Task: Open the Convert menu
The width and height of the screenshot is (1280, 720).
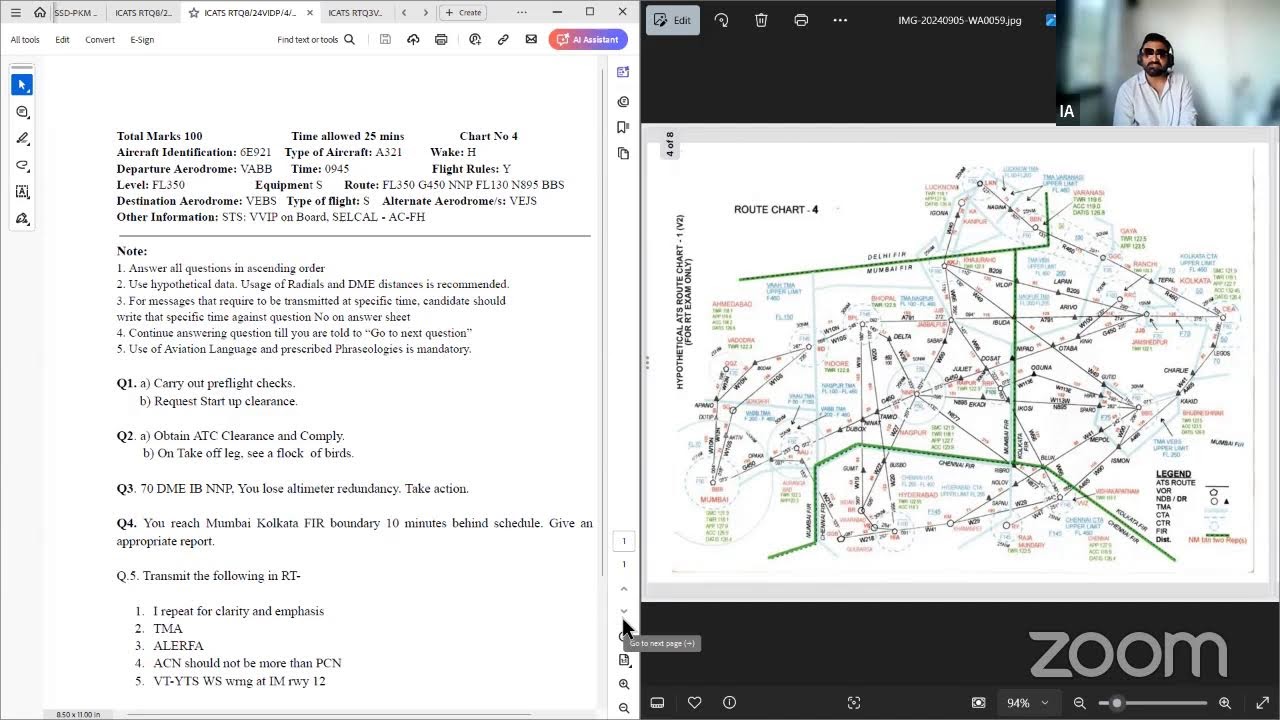Action: (100, 40)
